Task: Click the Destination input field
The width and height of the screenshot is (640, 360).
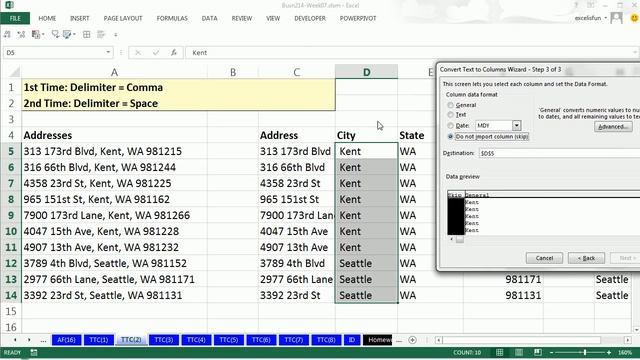Action: point(559,153)
